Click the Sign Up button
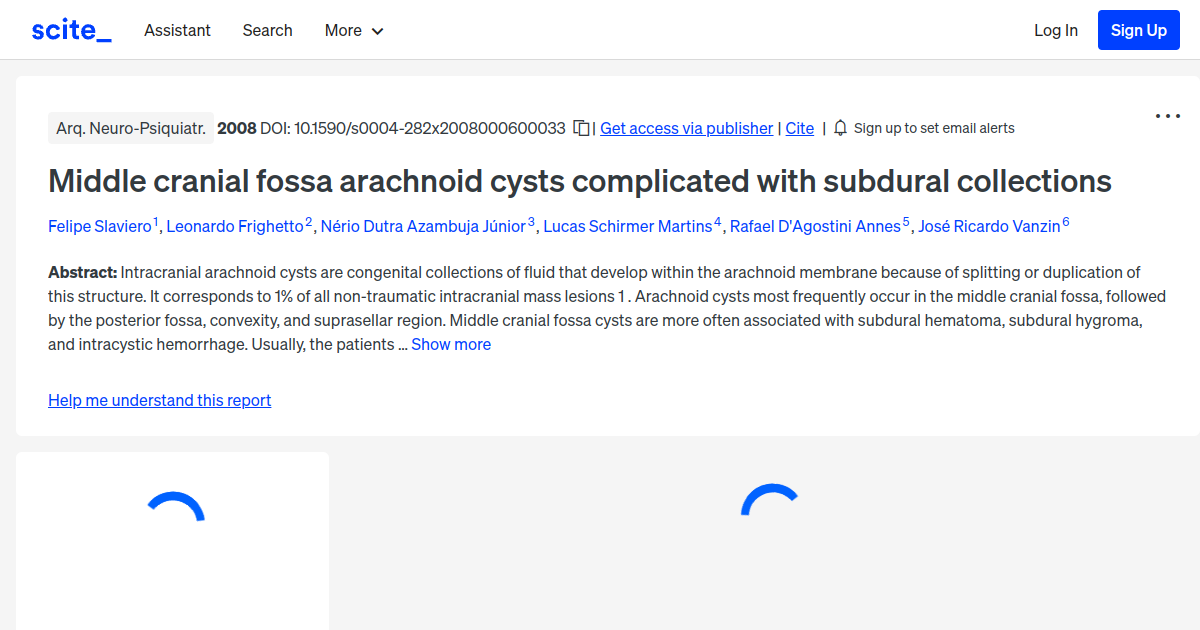Screen dimensions: 1200x630 pos(1138,29)
